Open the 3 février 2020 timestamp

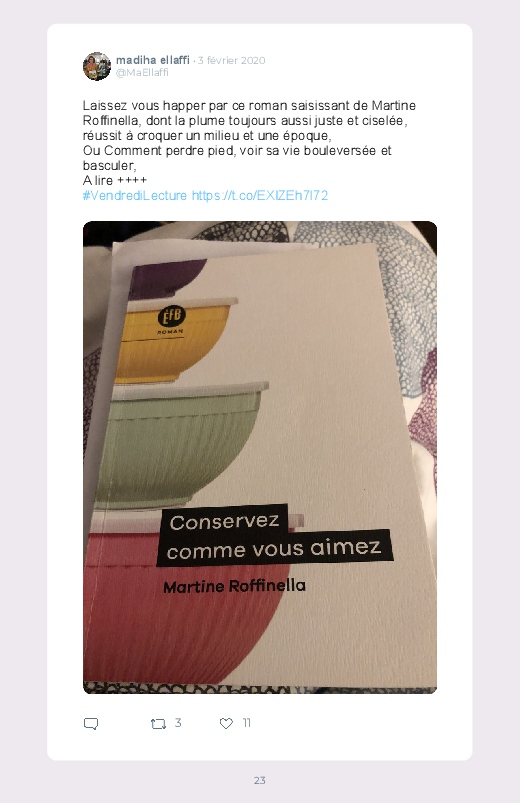coord(232,60)
